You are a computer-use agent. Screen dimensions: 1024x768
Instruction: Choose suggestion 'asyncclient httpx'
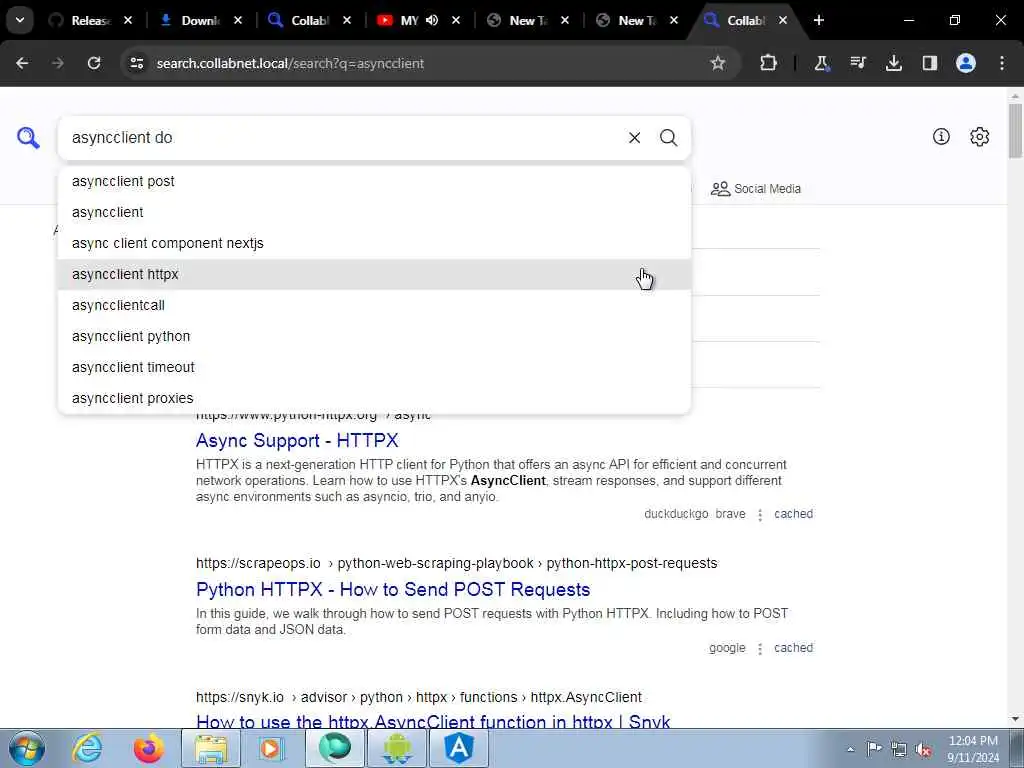[x=374, y=274]
